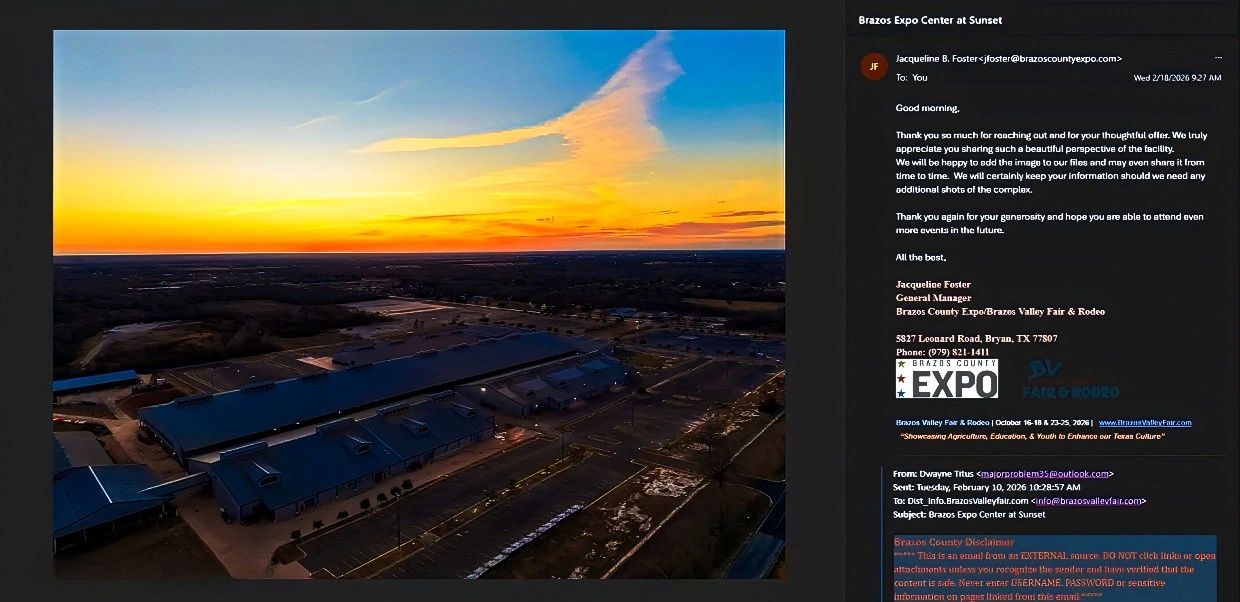The image size is (1240, 602).
Task: Open the sunset aerial photo of the expo
Action: point(419,304)
